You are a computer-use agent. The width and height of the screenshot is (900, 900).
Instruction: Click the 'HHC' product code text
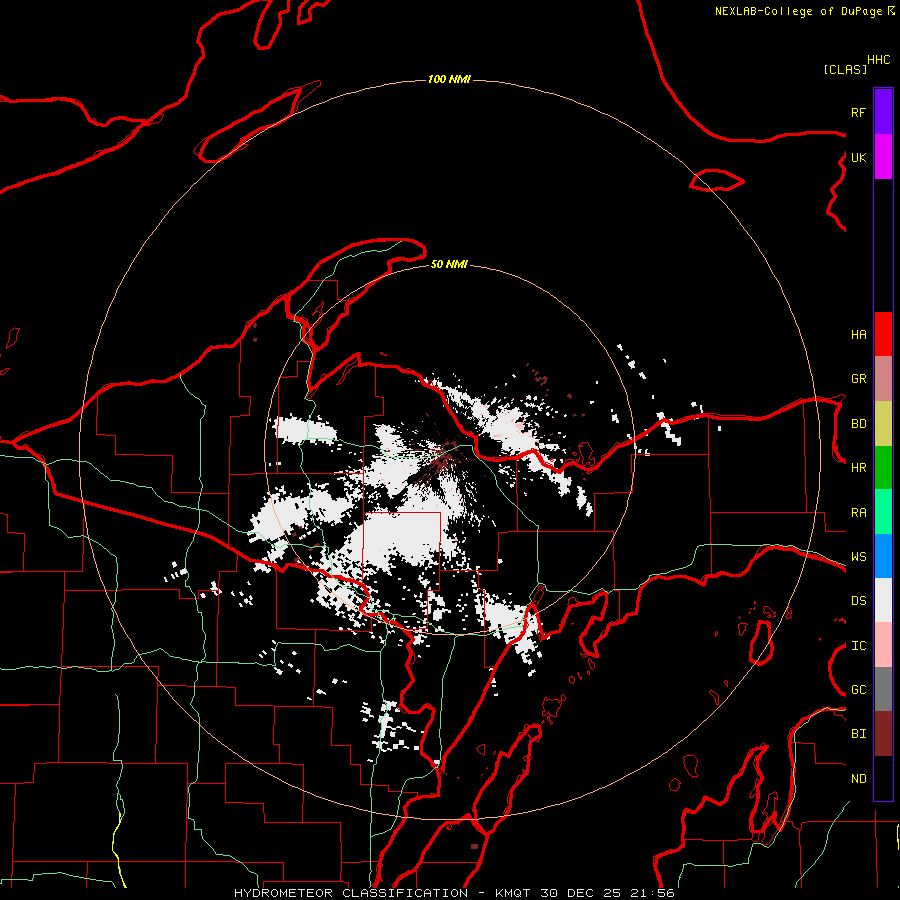point(878,60)
